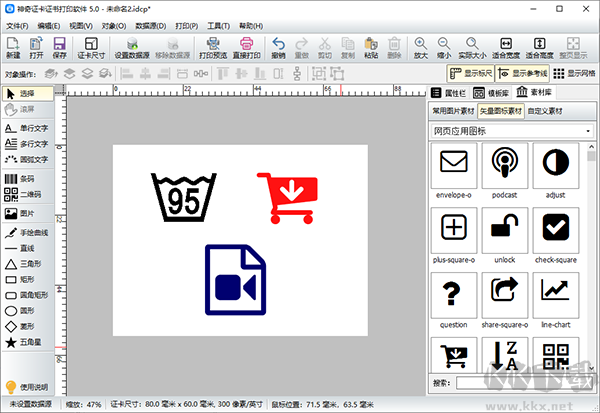The image size is (600, 413).
Task: Expand the 网页应用图标 category dropdown
Action: 512,131
